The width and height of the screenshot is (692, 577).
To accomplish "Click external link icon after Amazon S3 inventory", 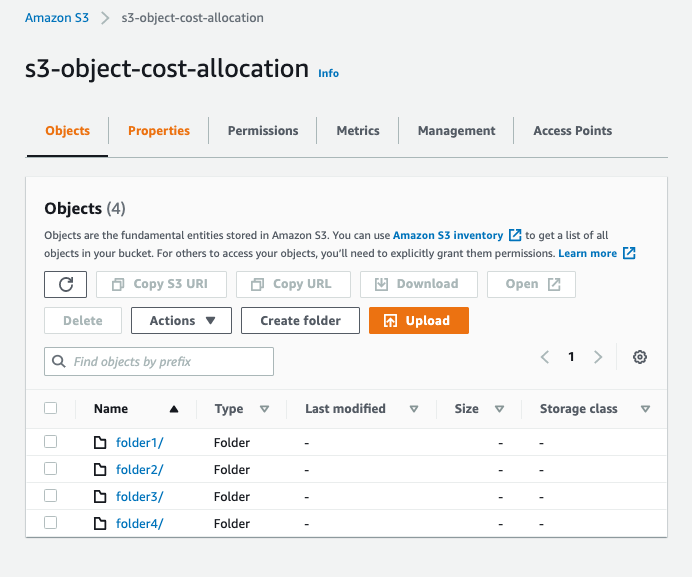I will point(515,235).
